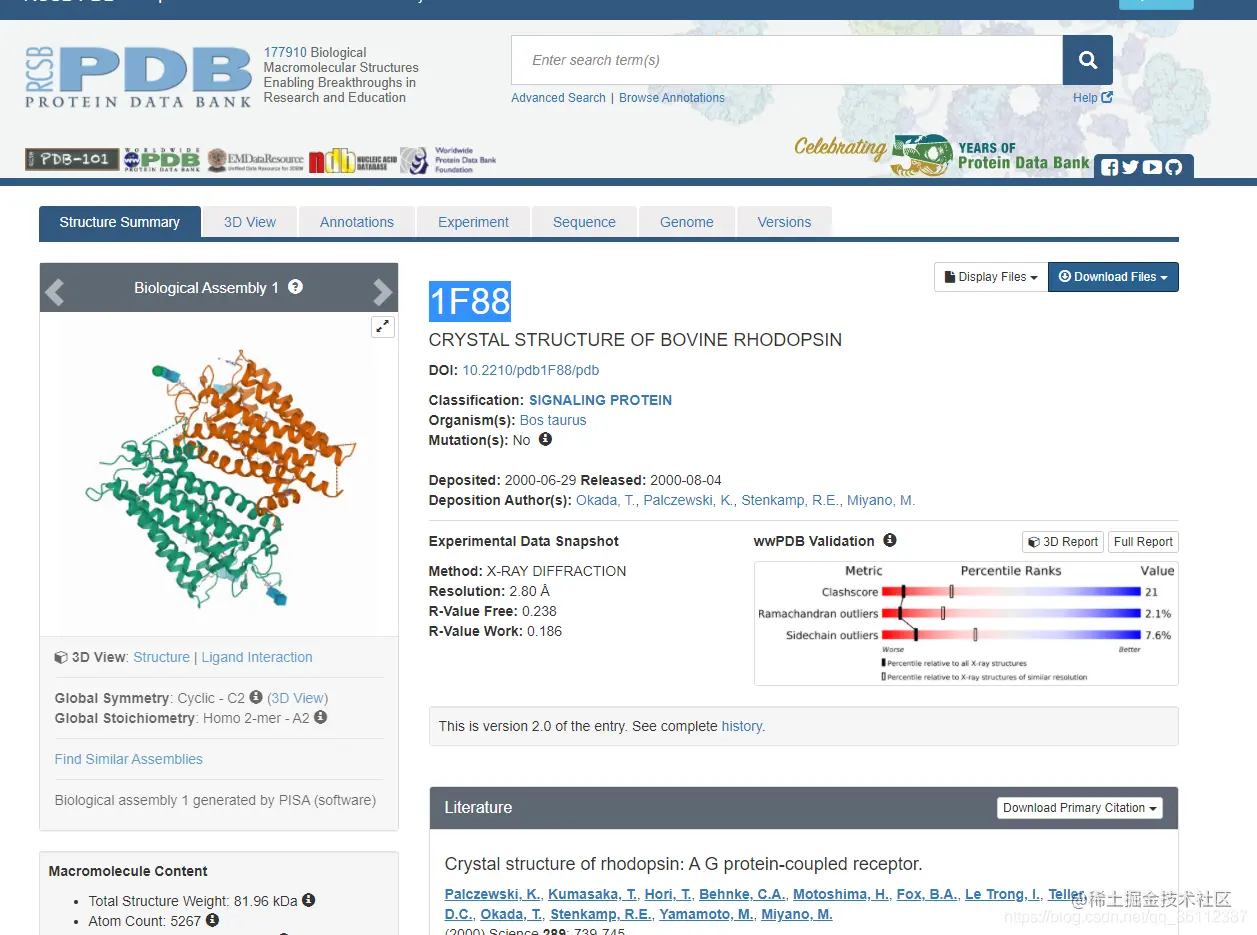Switch to the Genome tab
Image resolution: width=1257 pixels, height=935 pixels.
tap(687, 222)
